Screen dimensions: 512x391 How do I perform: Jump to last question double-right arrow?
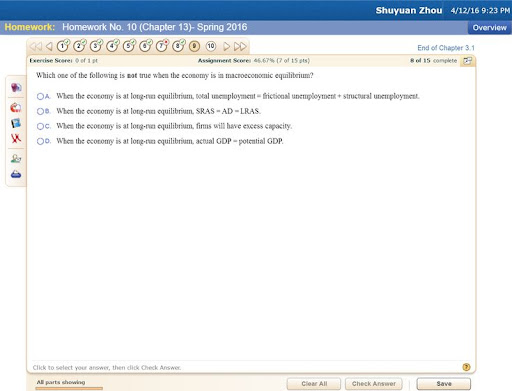pos(240,46)
